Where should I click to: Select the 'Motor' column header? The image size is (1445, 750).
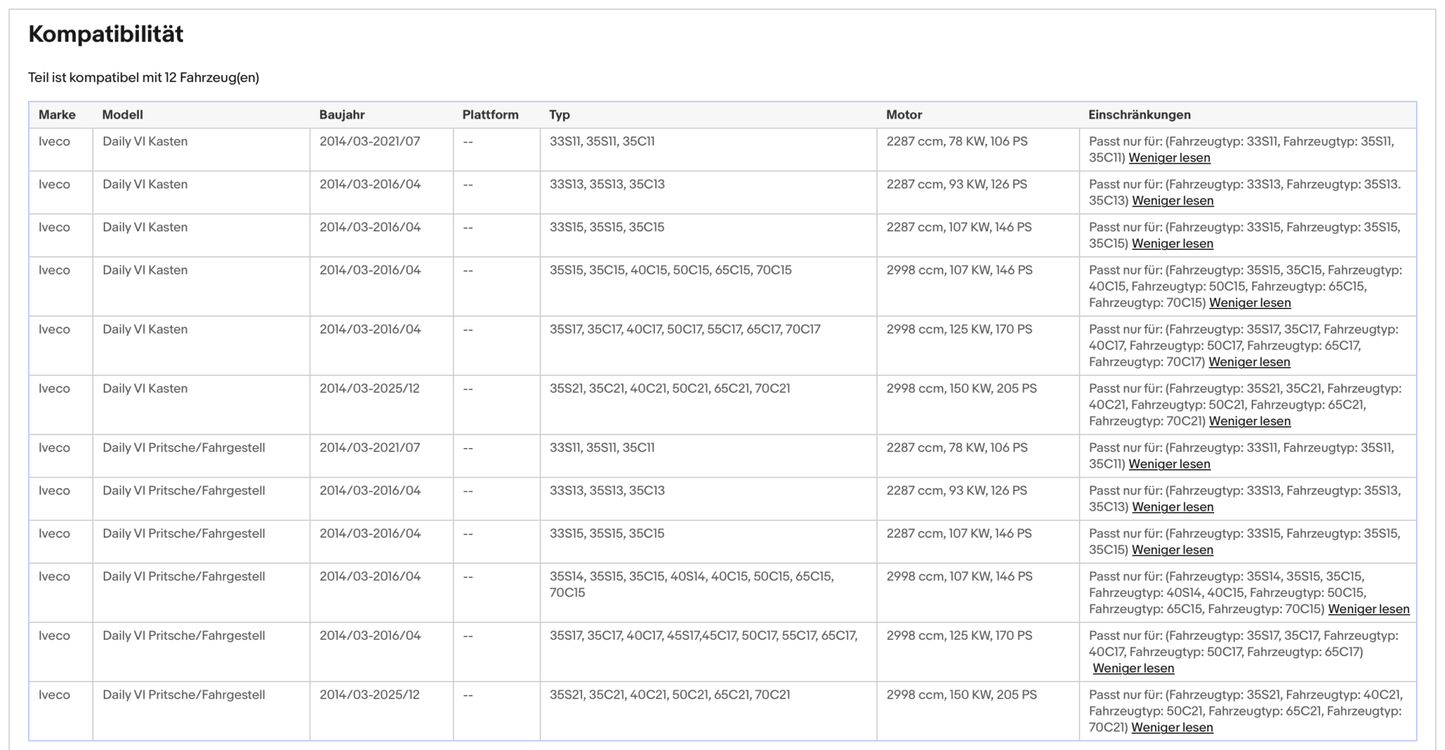tap(904, 115)
